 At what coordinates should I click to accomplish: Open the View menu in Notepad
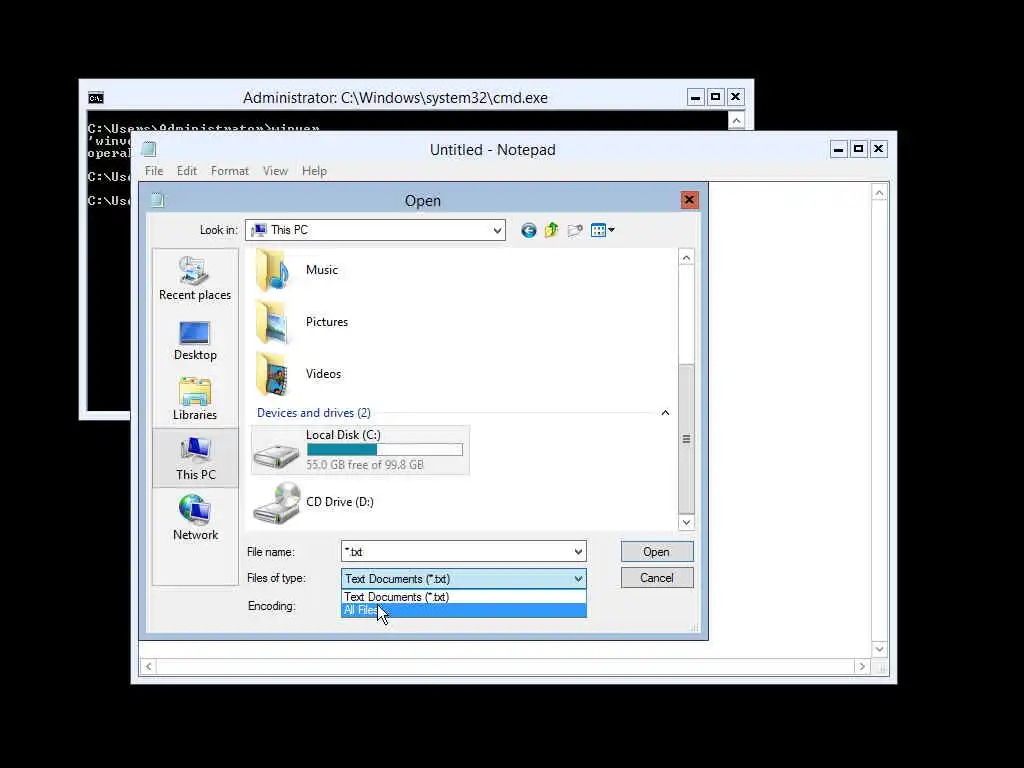pyautogui.click(x=275, y=171)
